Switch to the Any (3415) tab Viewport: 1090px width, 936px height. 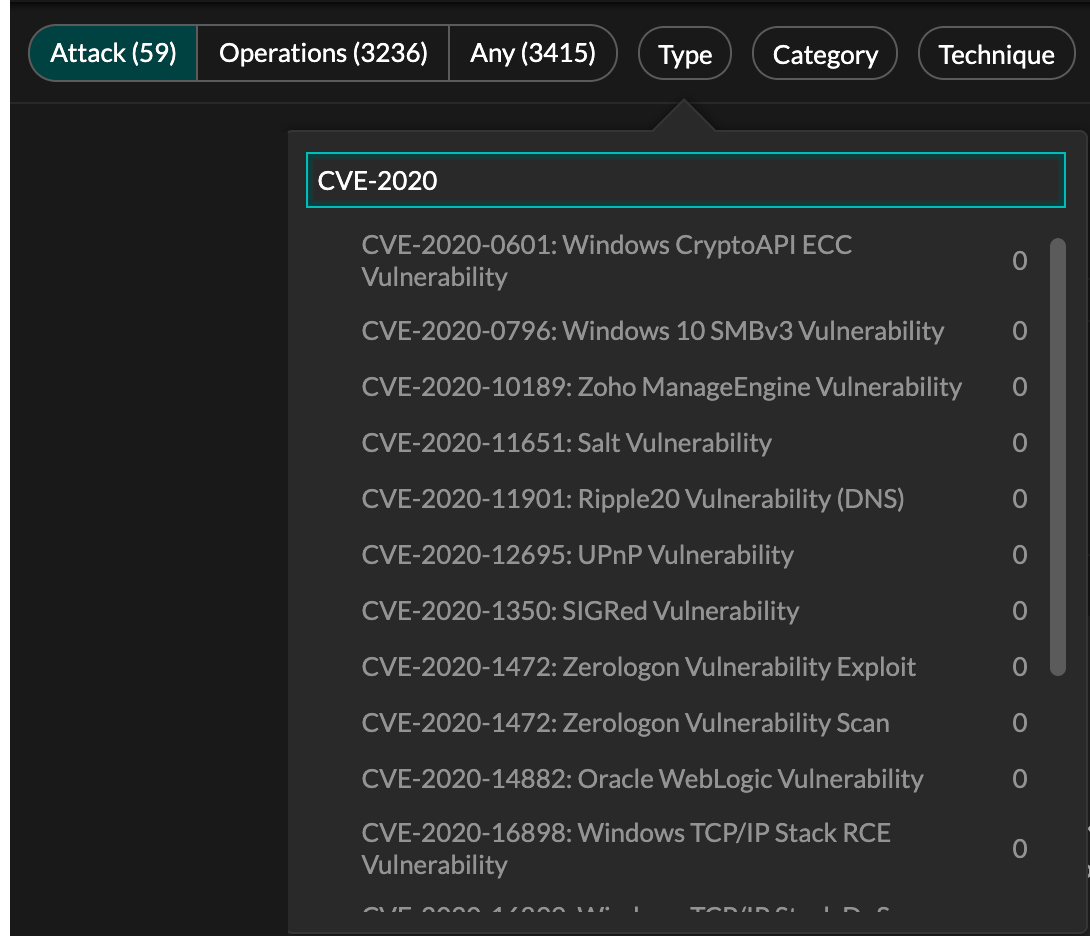click(x=532, y=54)
